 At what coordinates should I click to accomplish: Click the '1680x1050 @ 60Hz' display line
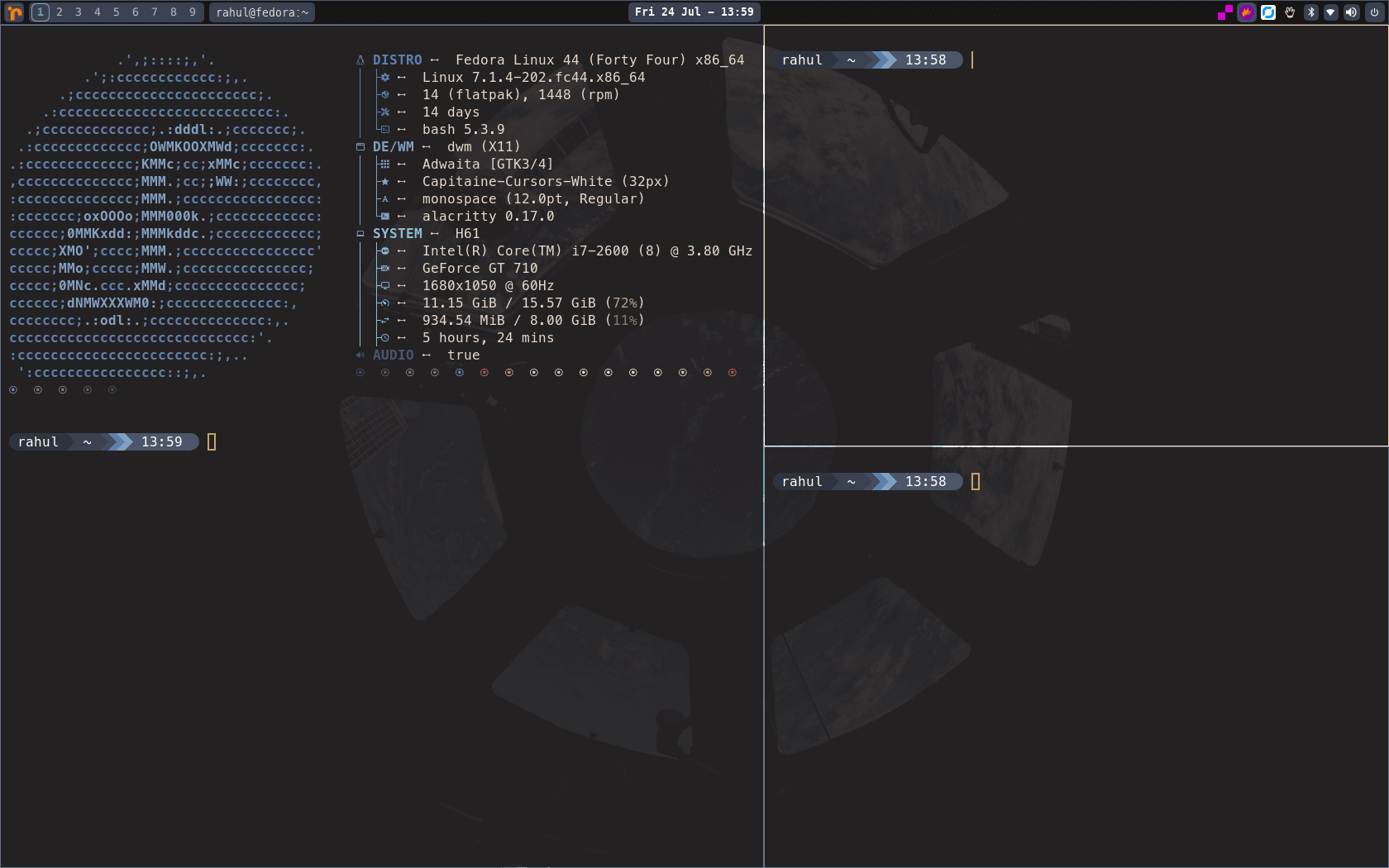pos(488,286)
